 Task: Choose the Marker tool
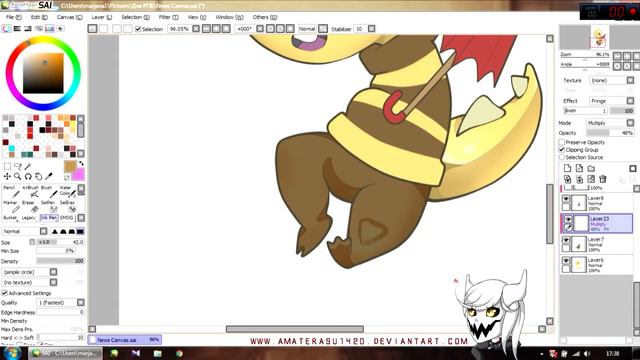pyautogui.click(x=11, y=207)
